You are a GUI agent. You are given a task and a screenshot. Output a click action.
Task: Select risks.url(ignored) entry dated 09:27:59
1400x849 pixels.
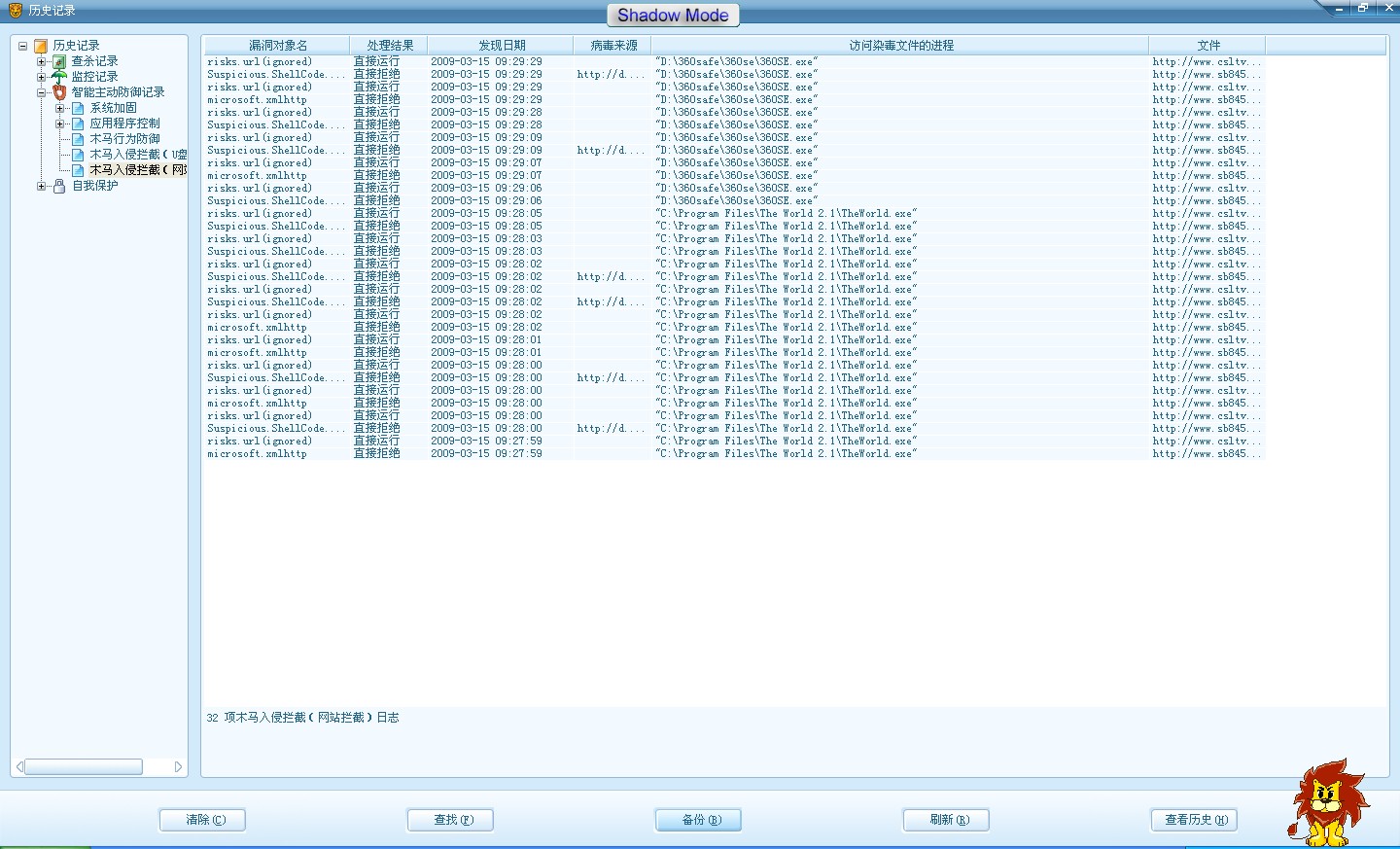pos(734,442)
